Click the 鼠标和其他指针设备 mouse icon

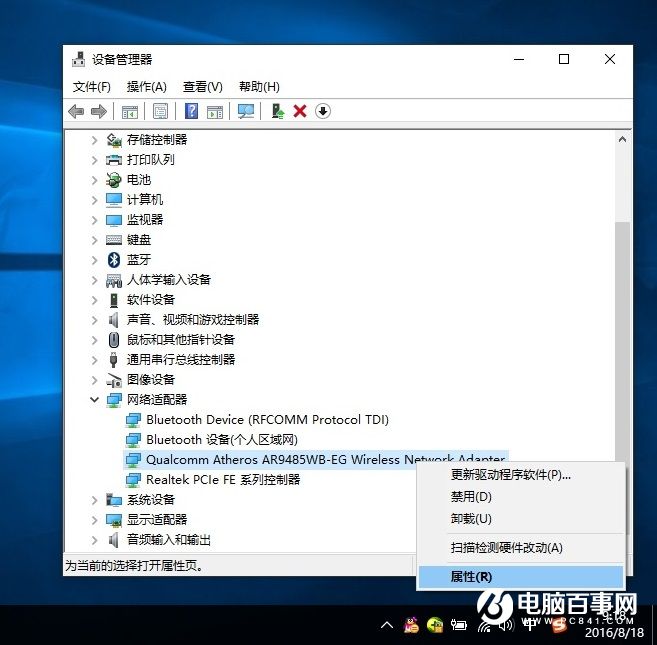(114, 340)
